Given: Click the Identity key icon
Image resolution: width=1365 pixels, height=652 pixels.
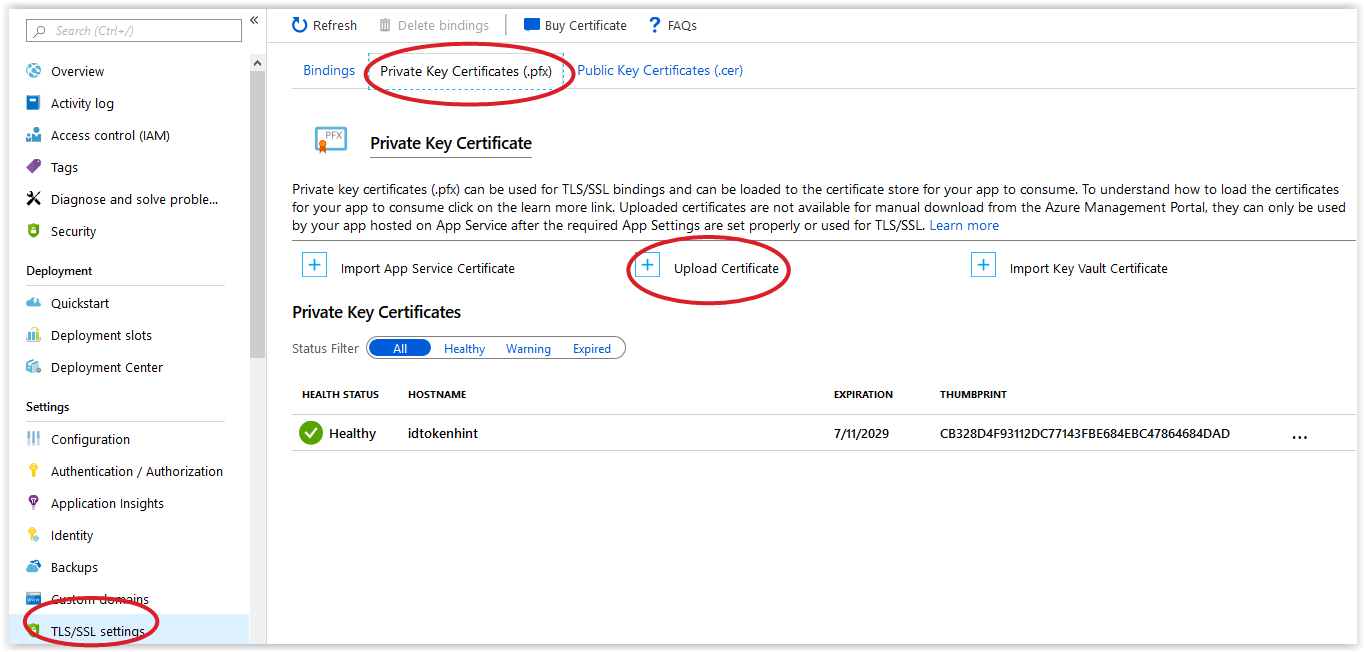Looking at the screenshot, I should coord(34,535).
